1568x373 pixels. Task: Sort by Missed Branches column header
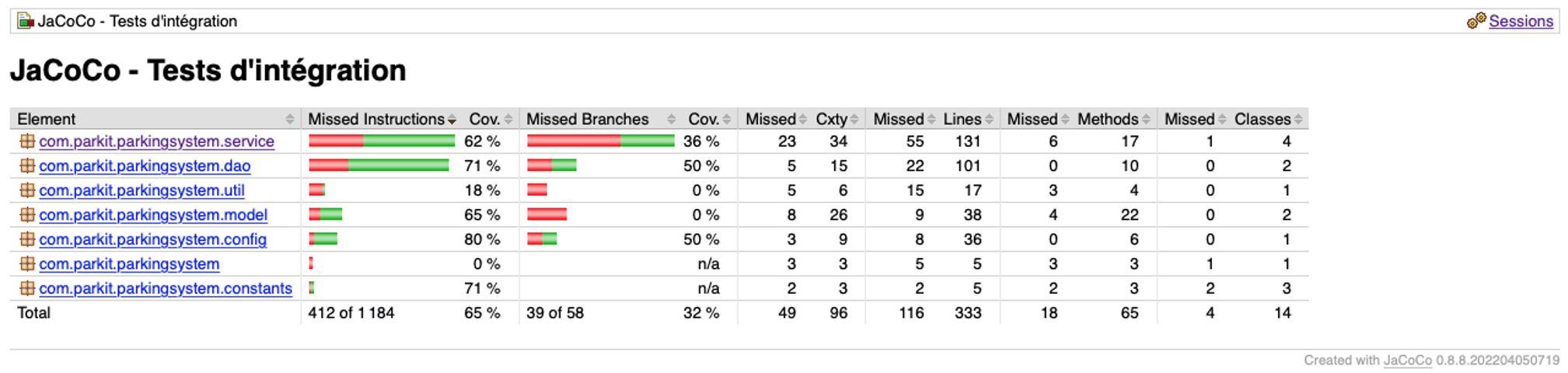tap(600, 119)
